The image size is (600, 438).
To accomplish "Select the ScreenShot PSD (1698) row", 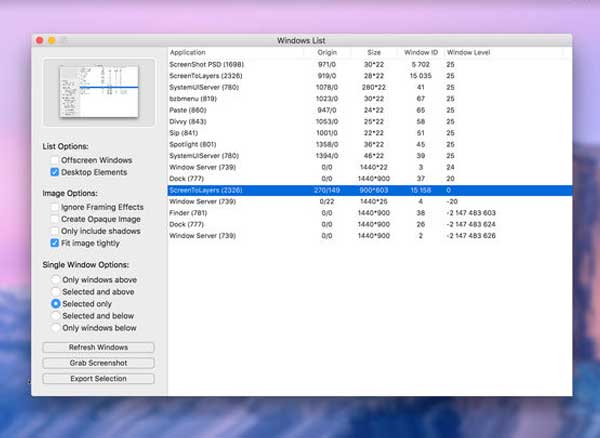I will 370,64.
